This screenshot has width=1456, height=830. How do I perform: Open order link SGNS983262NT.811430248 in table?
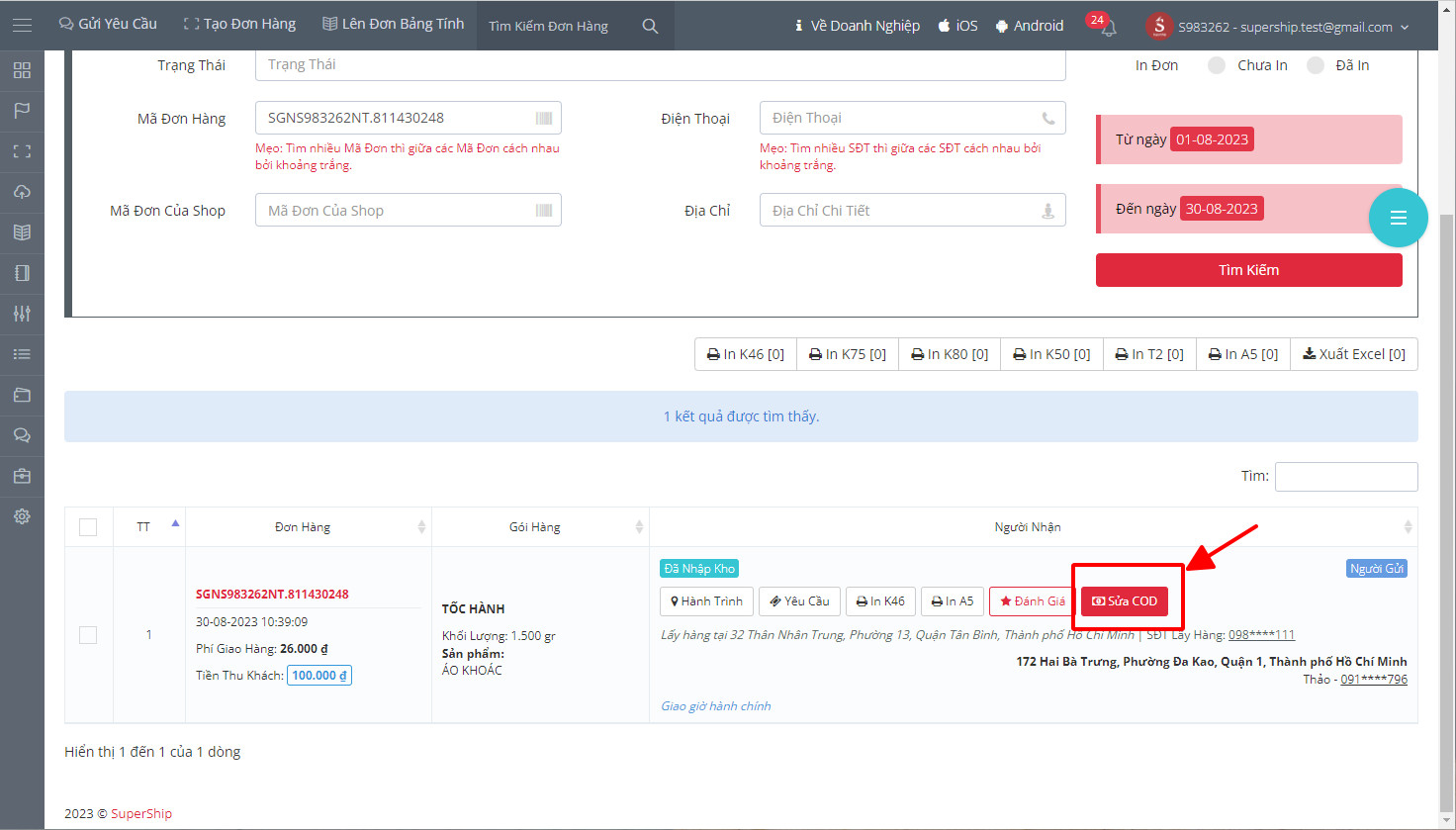coord(272,595)
